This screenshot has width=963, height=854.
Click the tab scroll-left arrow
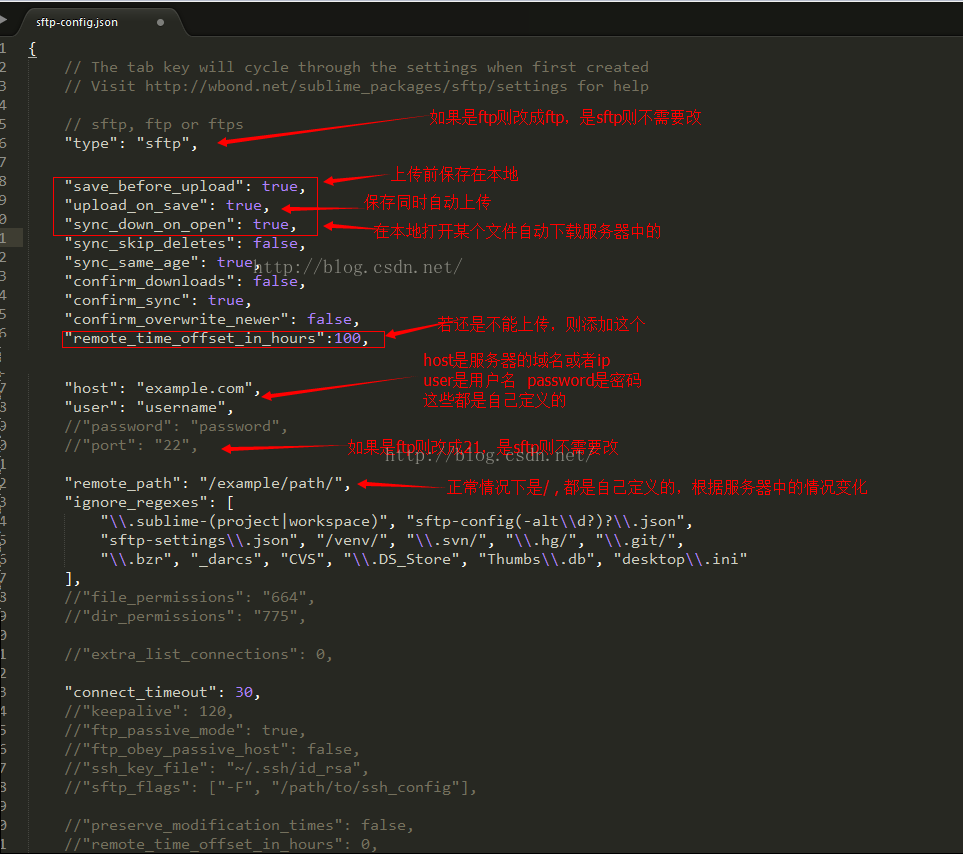3,20
